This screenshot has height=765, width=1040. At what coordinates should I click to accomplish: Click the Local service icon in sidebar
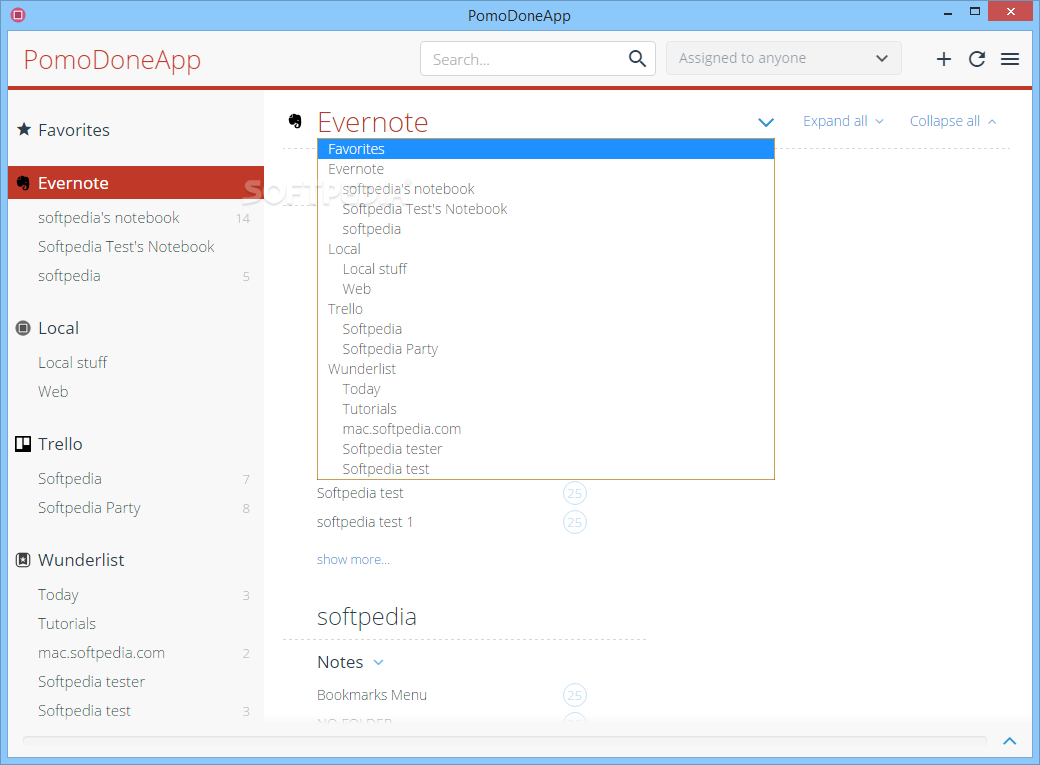[23, 328]
